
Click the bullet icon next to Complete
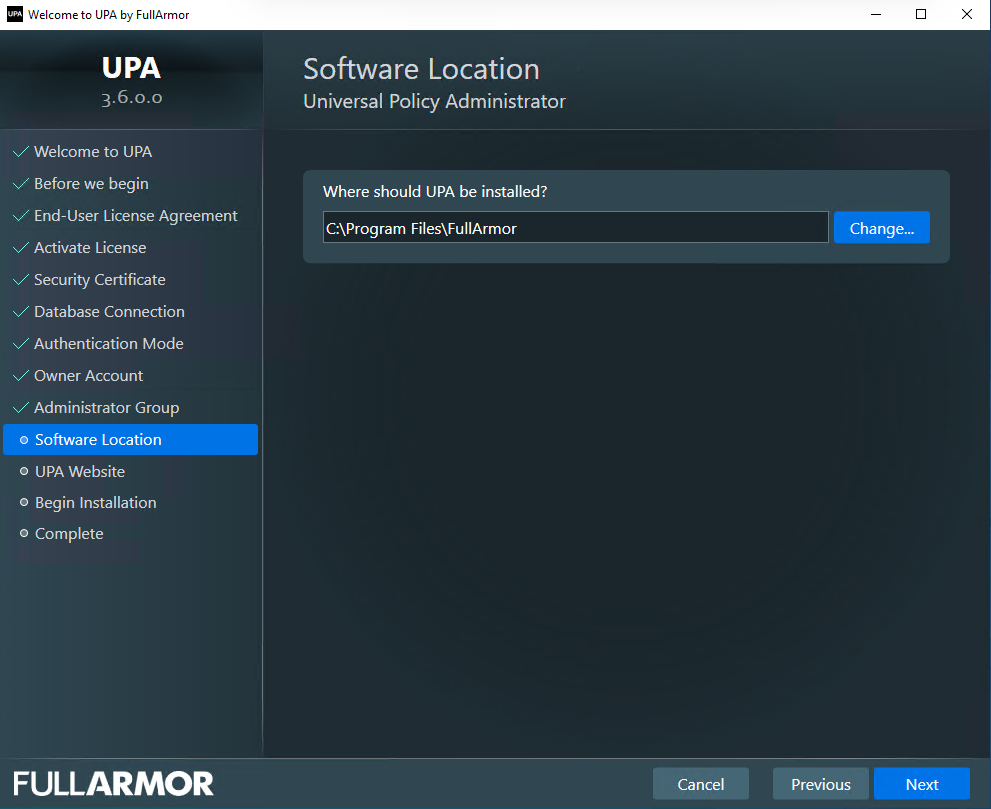click(x=24, y=534)
